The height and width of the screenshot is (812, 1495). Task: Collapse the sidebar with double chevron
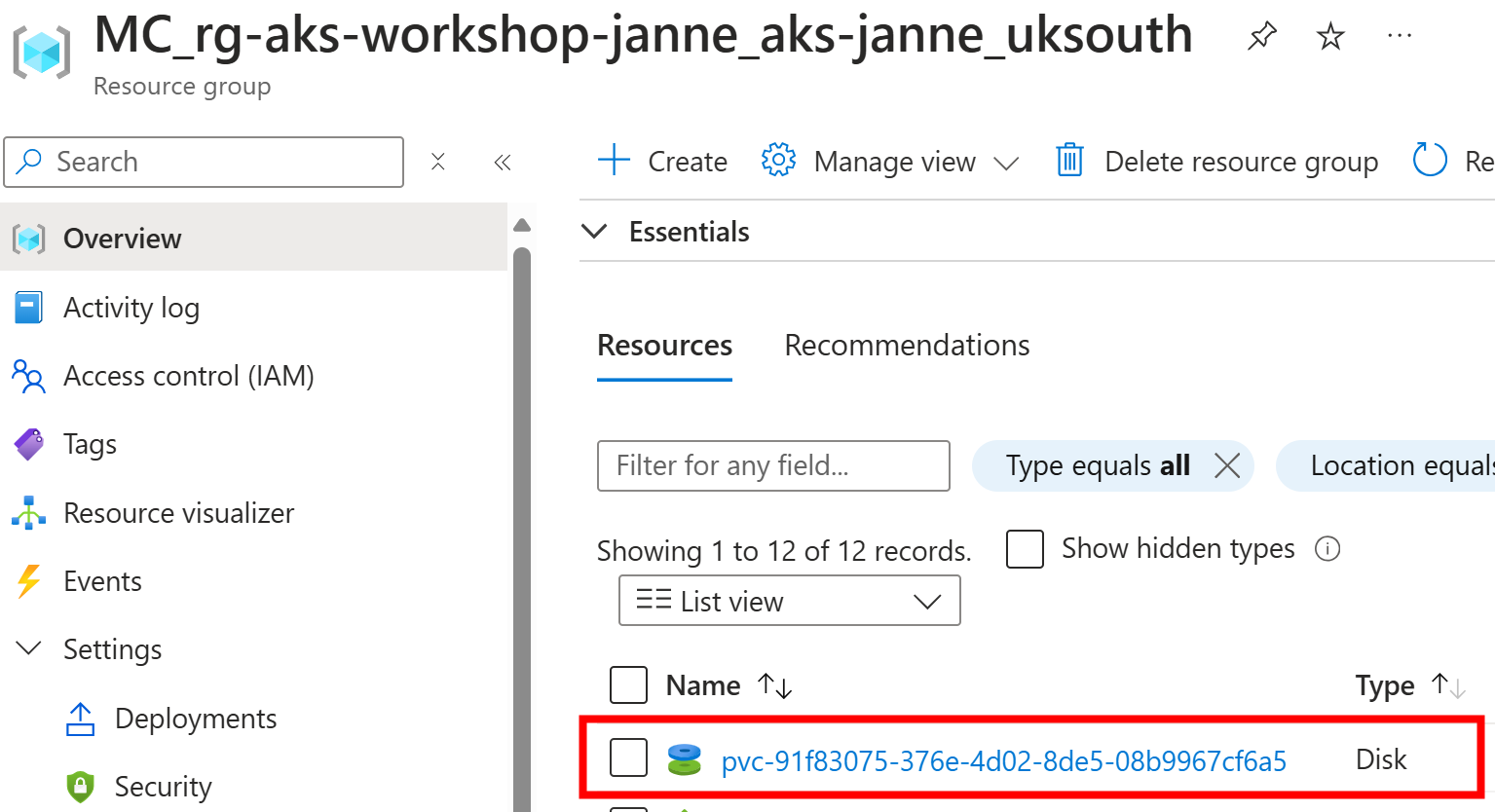[x=503, y=162]
